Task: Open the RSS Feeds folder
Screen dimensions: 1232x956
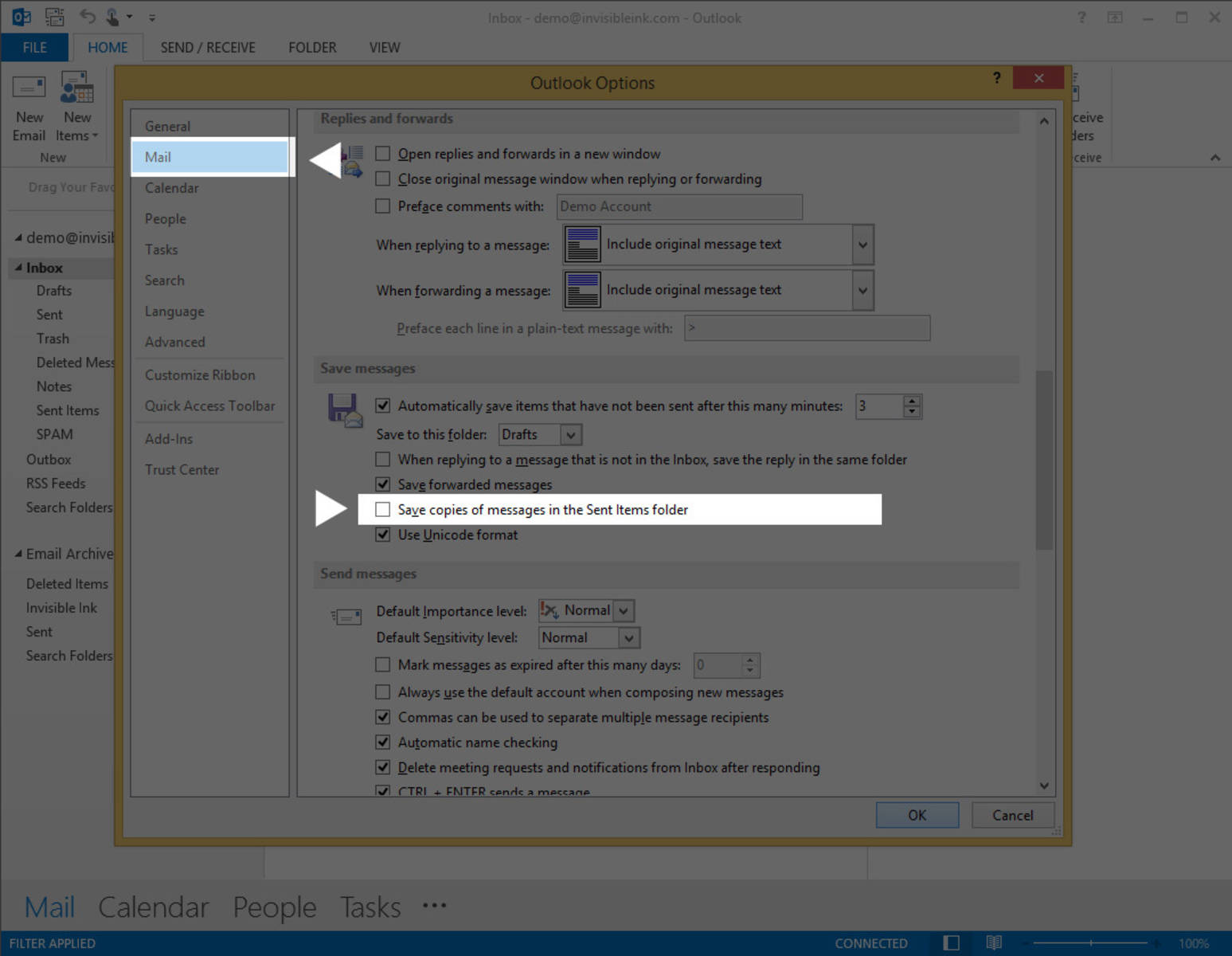Action: tap(56, 484)
